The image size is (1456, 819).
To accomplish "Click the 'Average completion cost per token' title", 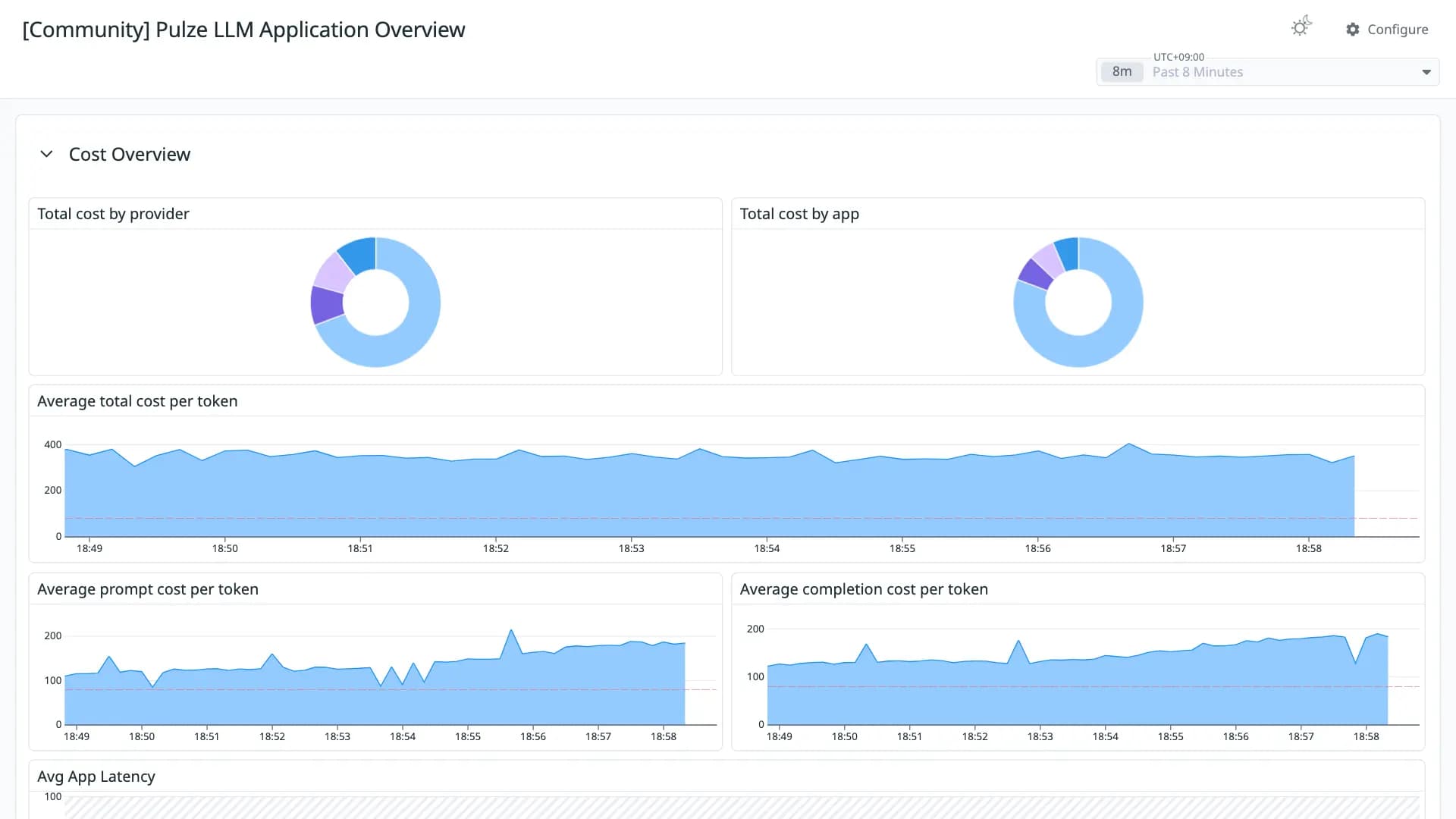I will tap(864, 589).
